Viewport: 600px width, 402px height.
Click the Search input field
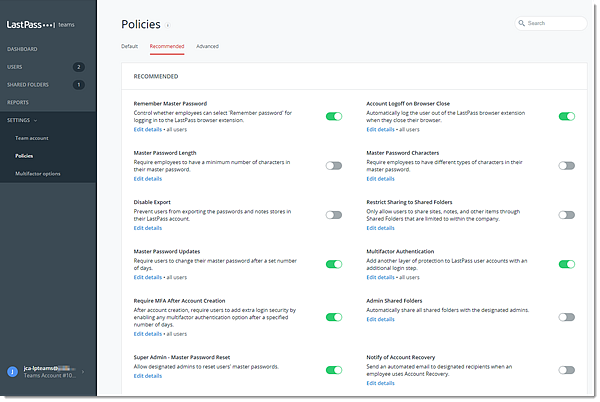coord(551,23)
